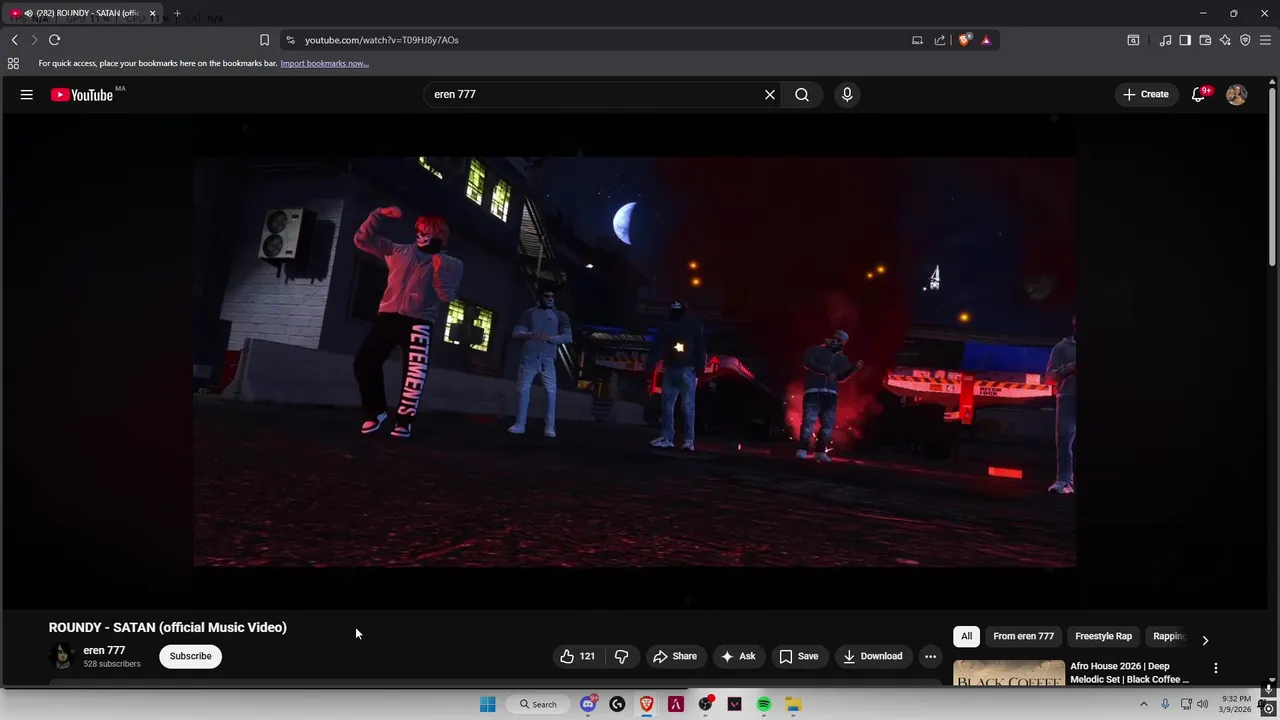The width and height of the screenshot is (1280, 720).
Task: Select the ROUNDY - SATAN browser tab
Action: (x=83, y=13)
